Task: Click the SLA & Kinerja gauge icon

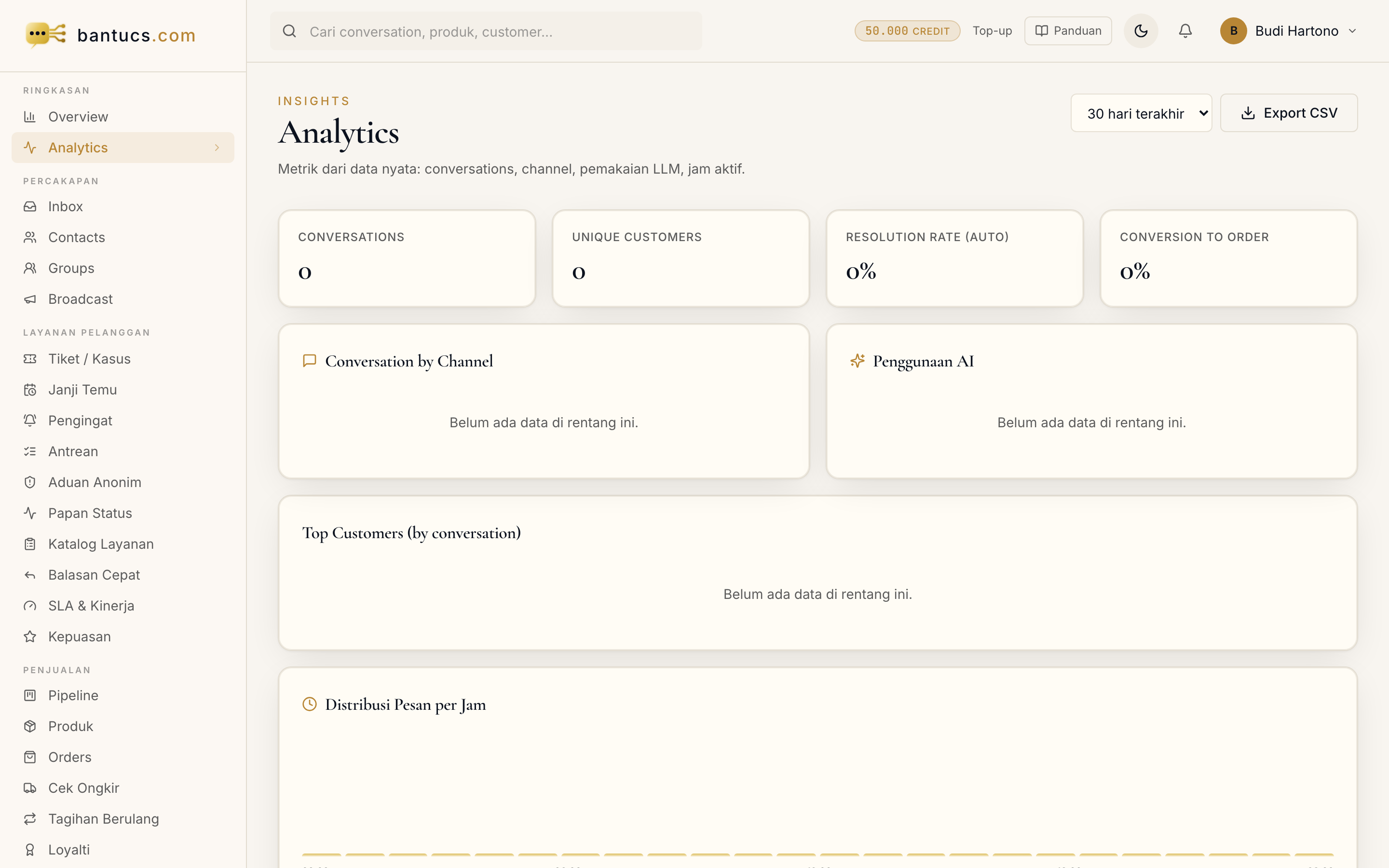Action: (30, 606)
